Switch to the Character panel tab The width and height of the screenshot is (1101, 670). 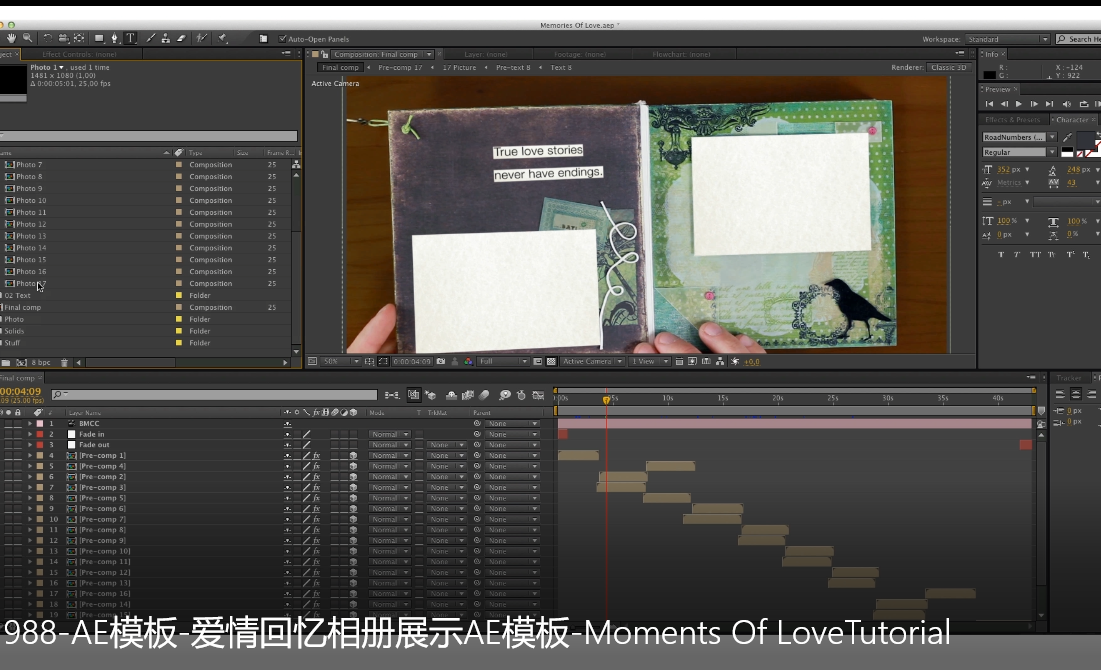(1072, 119)
